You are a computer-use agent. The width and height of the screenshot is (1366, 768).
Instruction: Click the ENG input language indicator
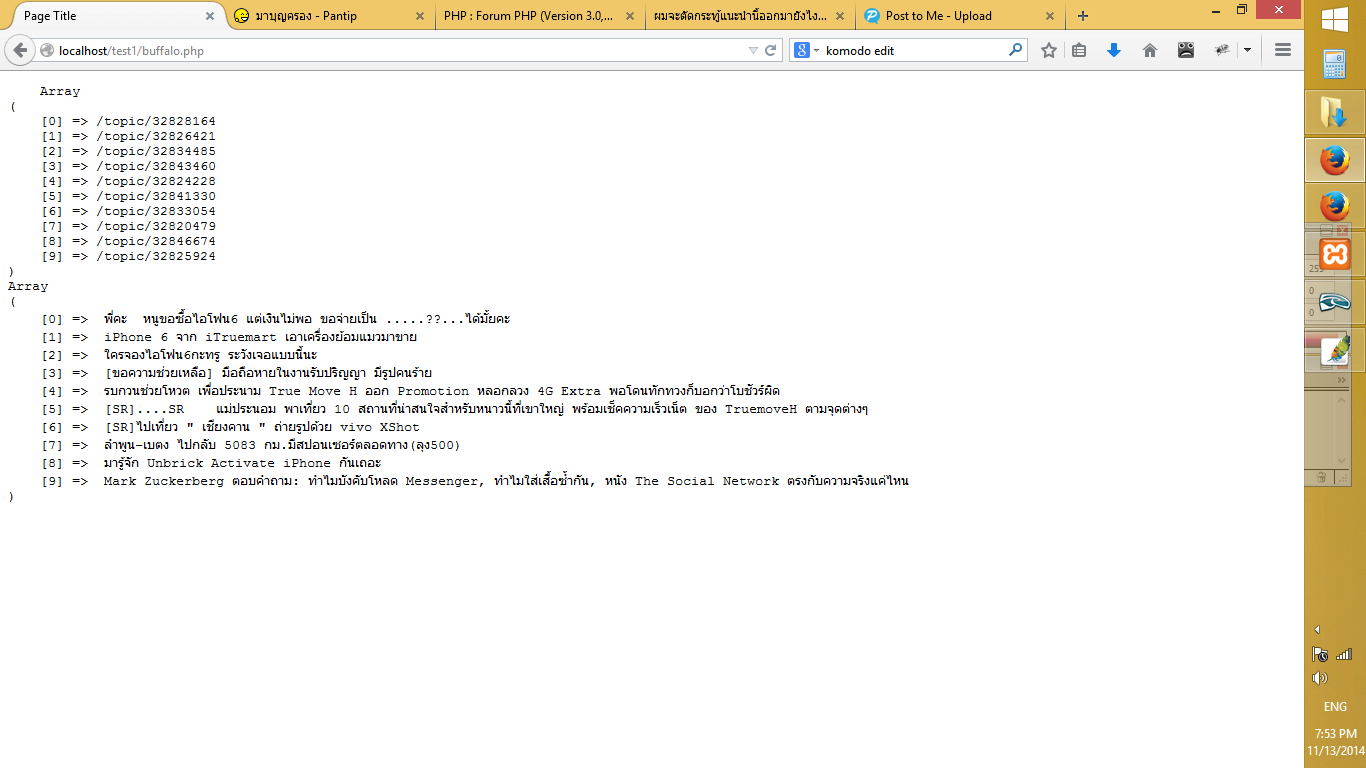(x=1335, y=707)
